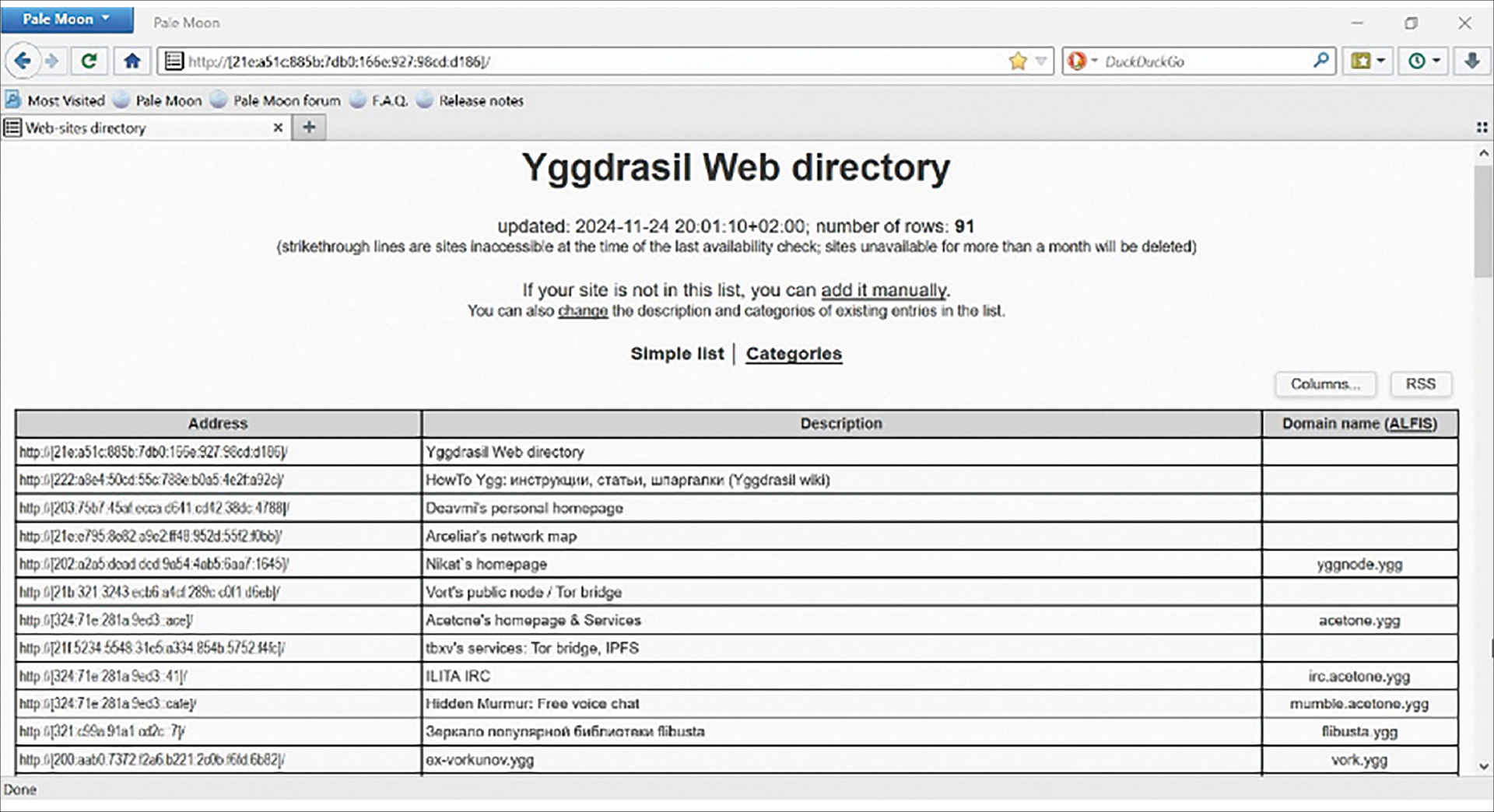The image size is (1494, 812).
Task: Open the F.A.Q. bookmark
Action: point(379,100)
